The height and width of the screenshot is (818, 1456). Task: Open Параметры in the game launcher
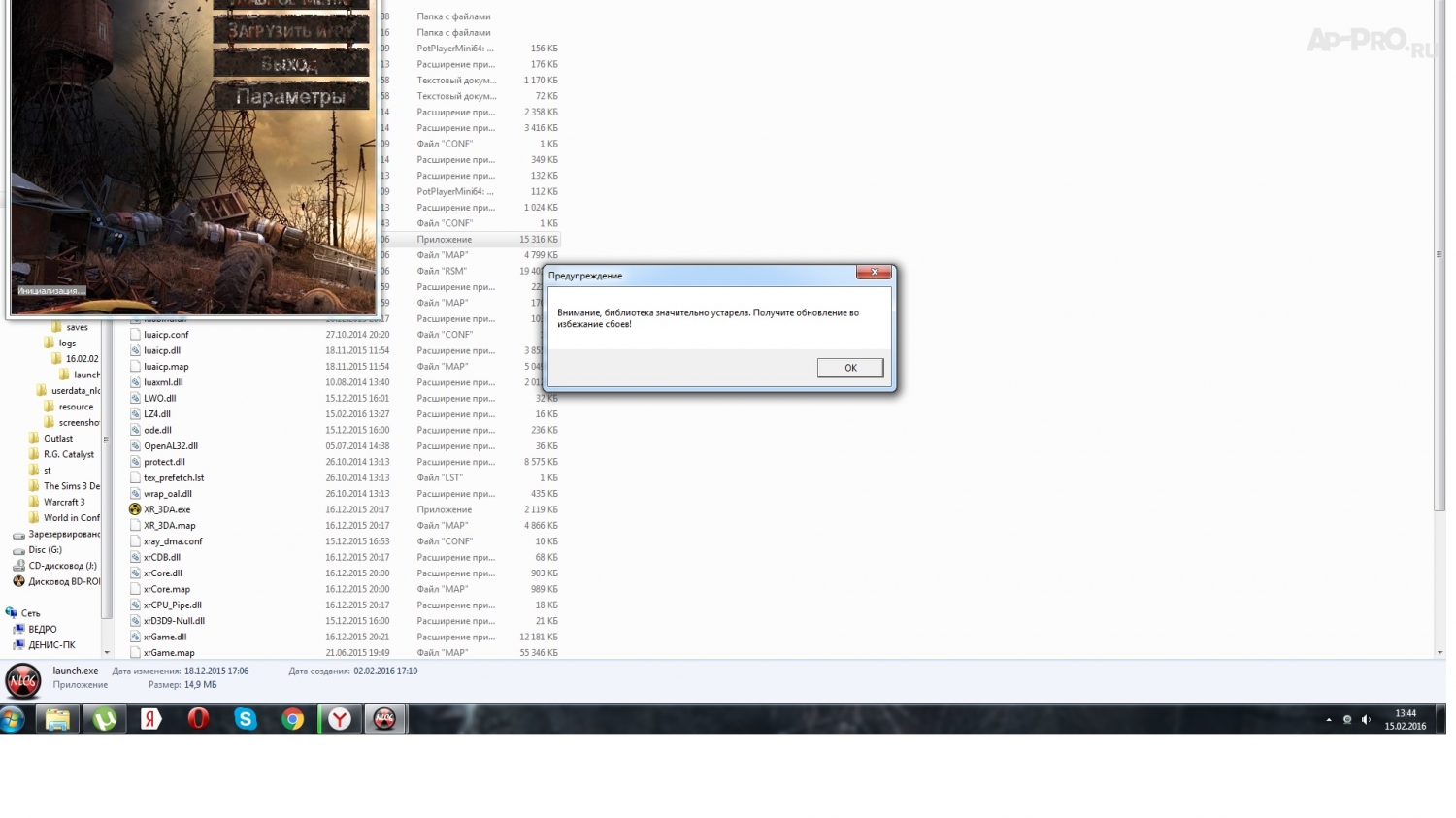pos(291,96)
